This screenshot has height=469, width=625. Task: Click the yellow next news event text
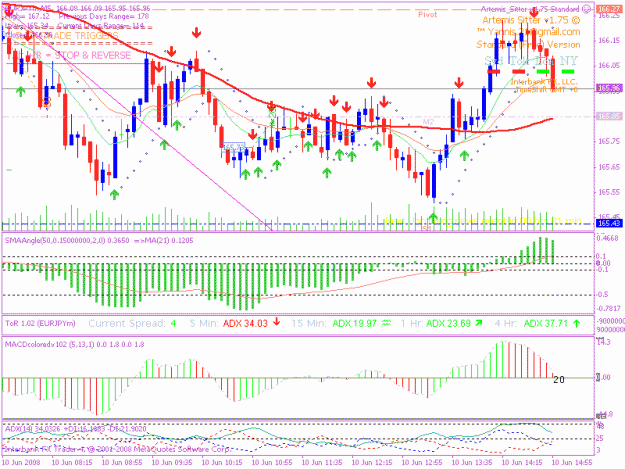pos(483,221)
